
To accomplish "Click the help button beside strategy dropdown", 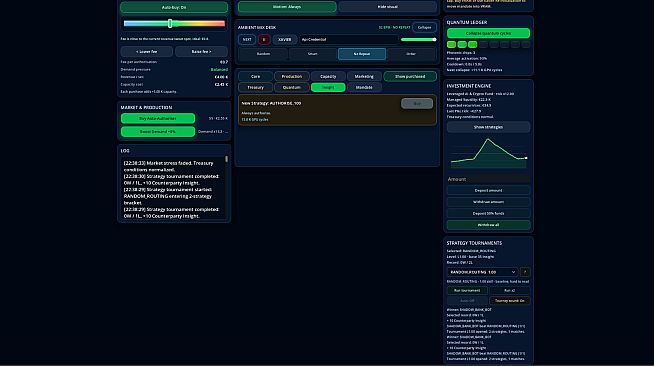I will click(525, 272).
